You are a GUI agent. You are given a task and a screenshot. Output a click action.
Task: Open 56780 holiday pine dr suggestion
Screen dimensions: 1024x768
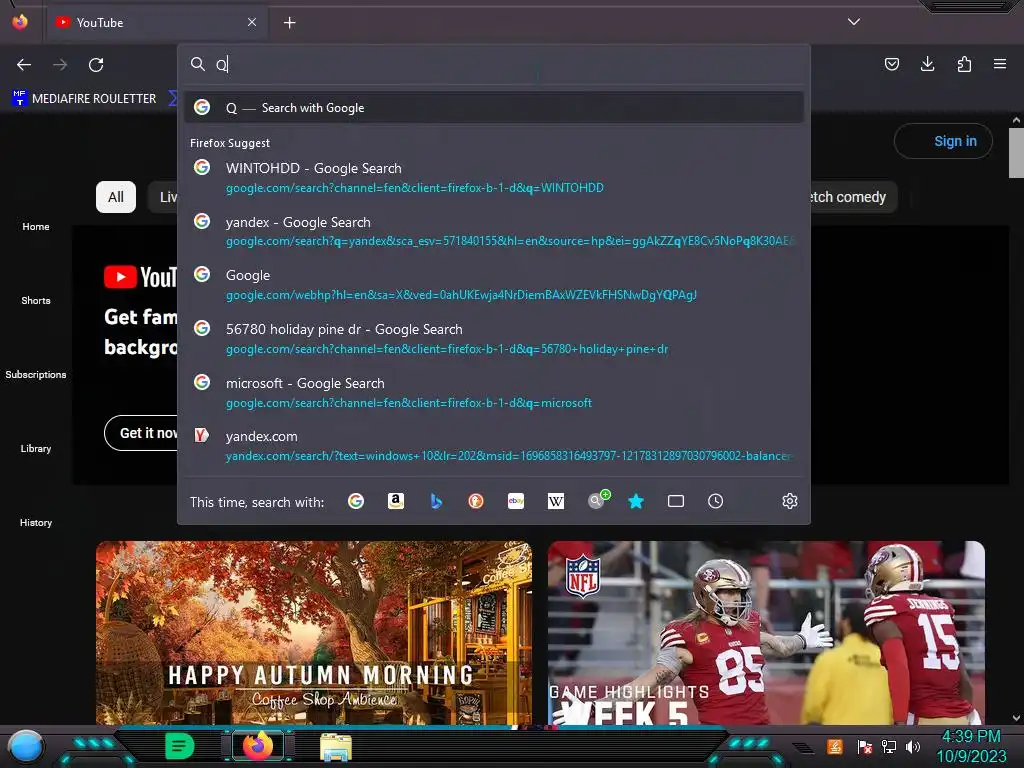click(494, 338)
